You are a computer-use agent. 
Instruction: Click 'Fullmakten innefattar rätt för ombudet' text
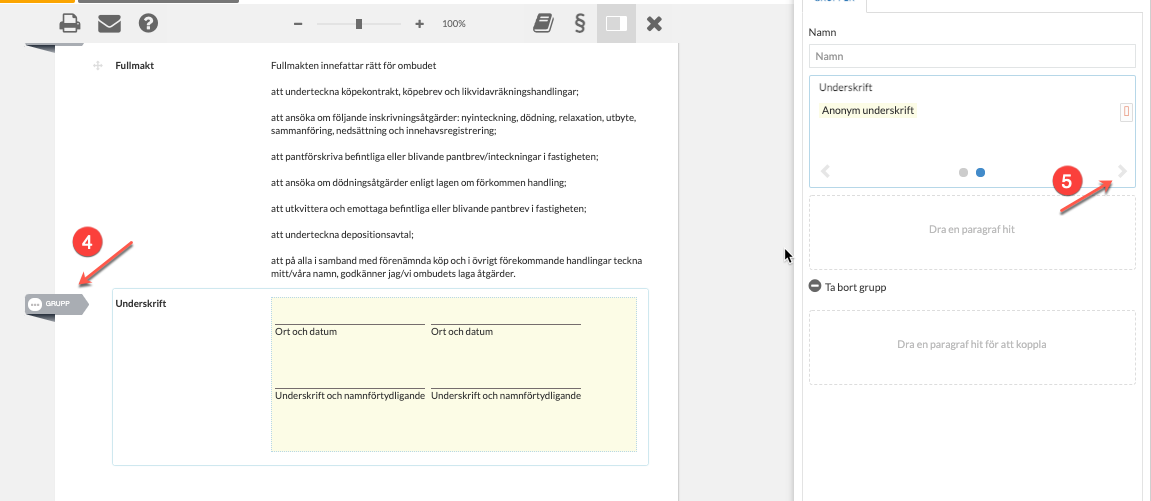pyautogui.click(x=354, y=65)
